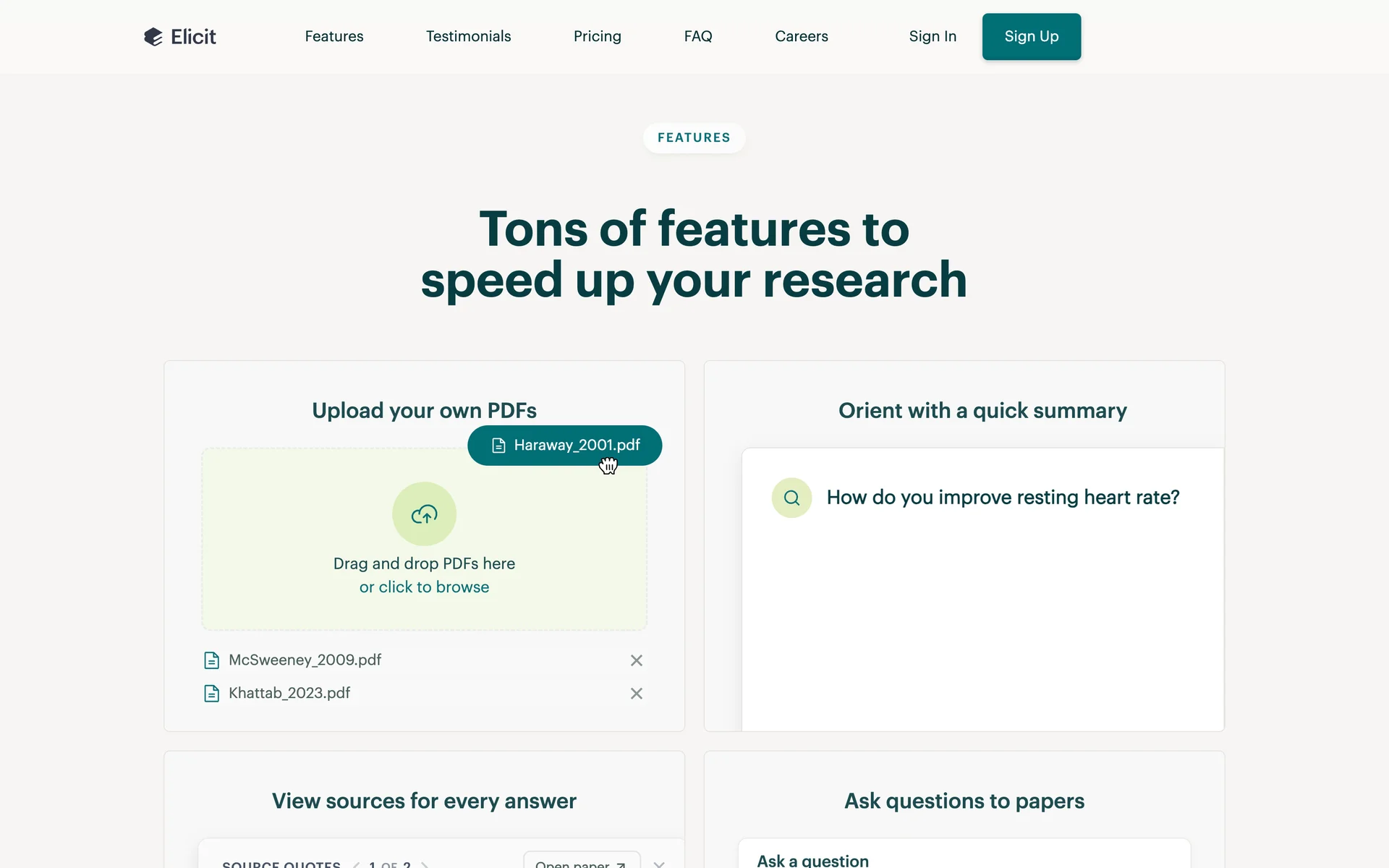This screenshot has height=868, width=1389.
Task: Click 'or click to browse' link
Action: click(x=424, y=587)
